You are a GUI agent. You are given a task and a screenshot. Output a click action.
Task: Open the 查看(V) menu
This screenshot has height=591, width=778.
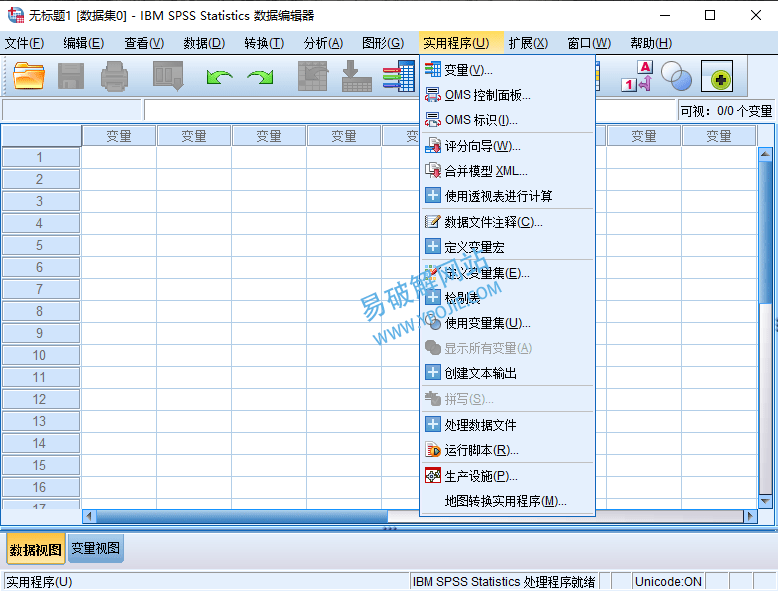[x=144, y=43]
